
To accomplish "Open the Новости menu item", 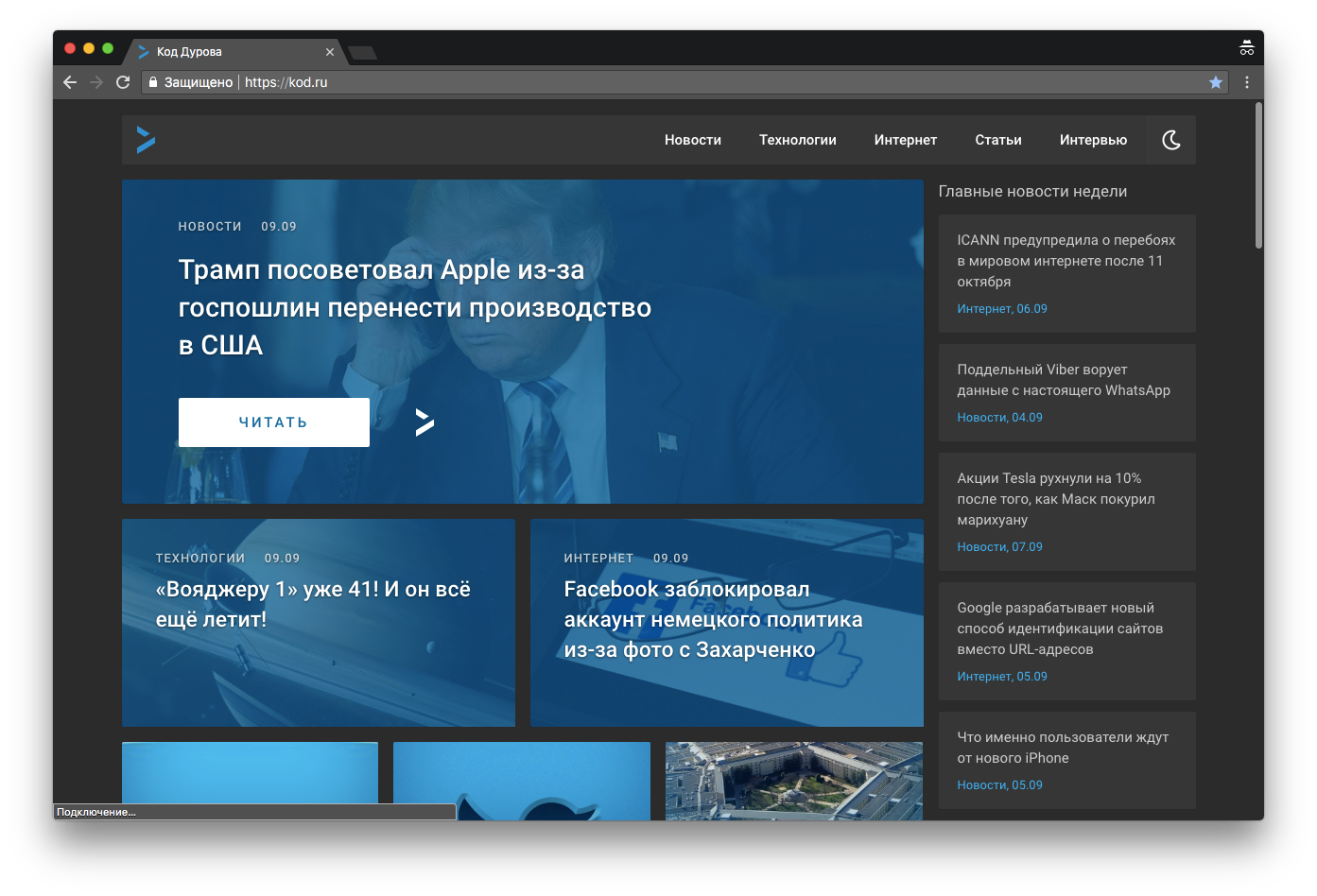I will click(693, 140).
